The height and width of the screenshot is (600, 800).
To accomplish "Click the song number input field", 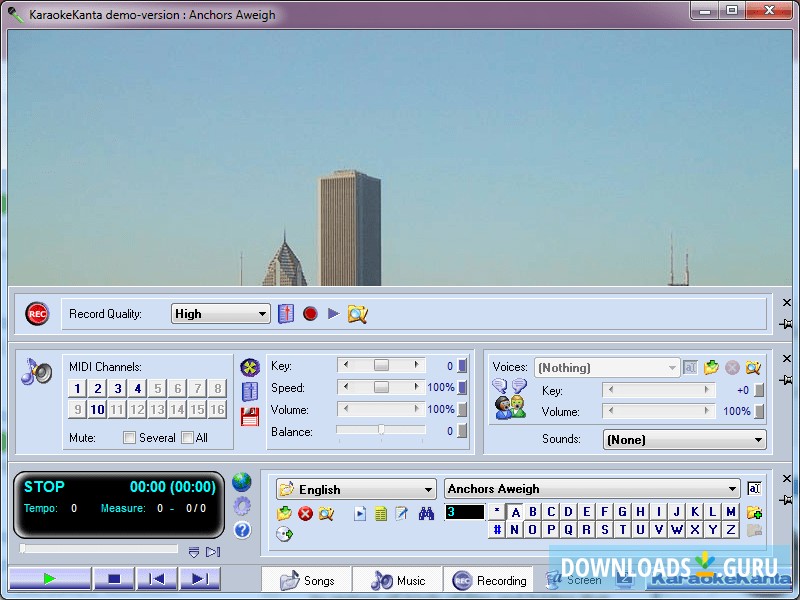I will pyautogui.click(x=464, y=512).
